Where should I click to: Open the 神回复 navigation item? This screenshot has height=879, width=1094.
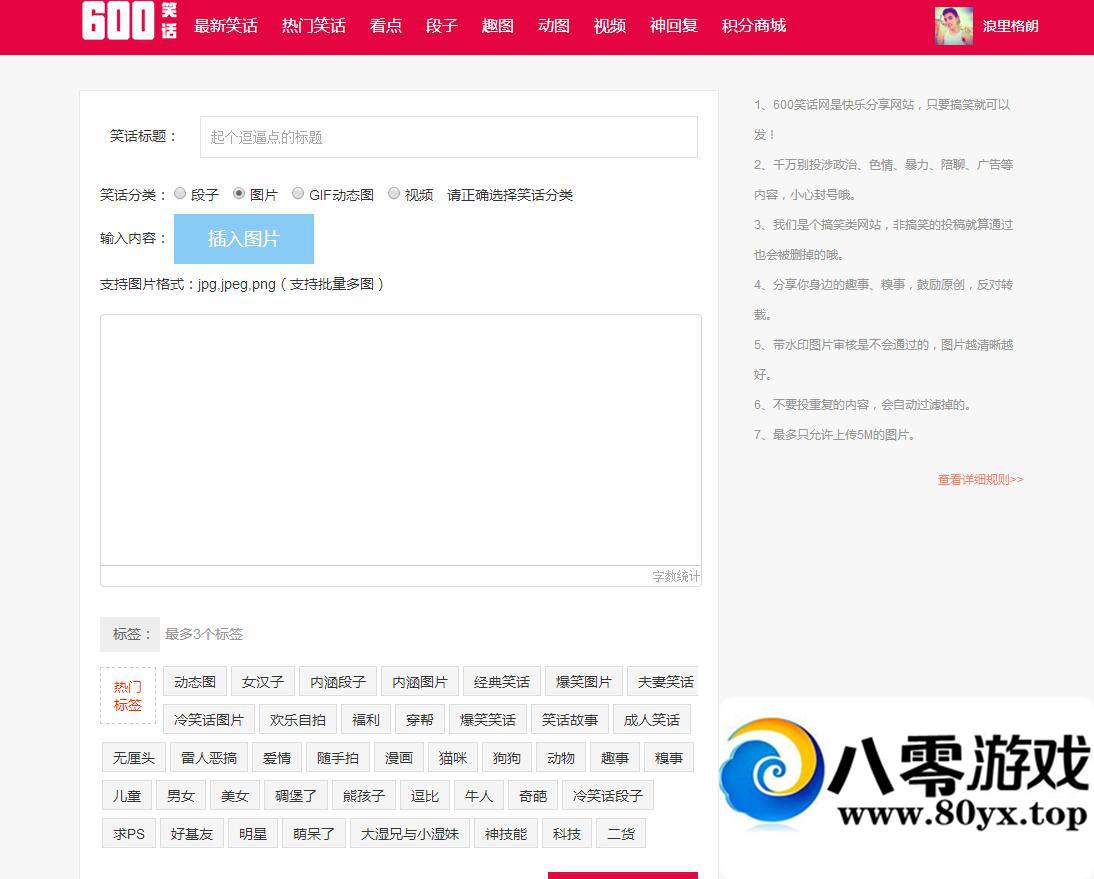pyautogui.click(x=673, y=26)
